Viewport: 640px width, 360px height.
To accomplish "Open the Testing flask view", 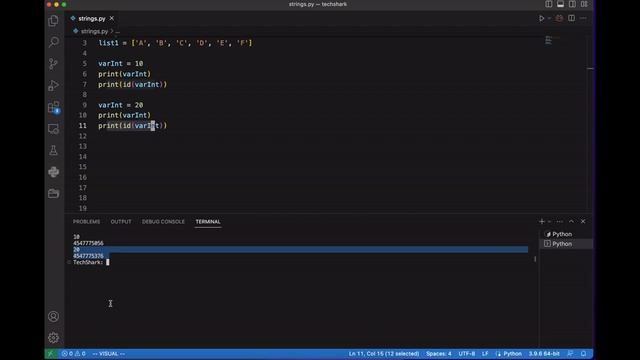I will 53,151.
